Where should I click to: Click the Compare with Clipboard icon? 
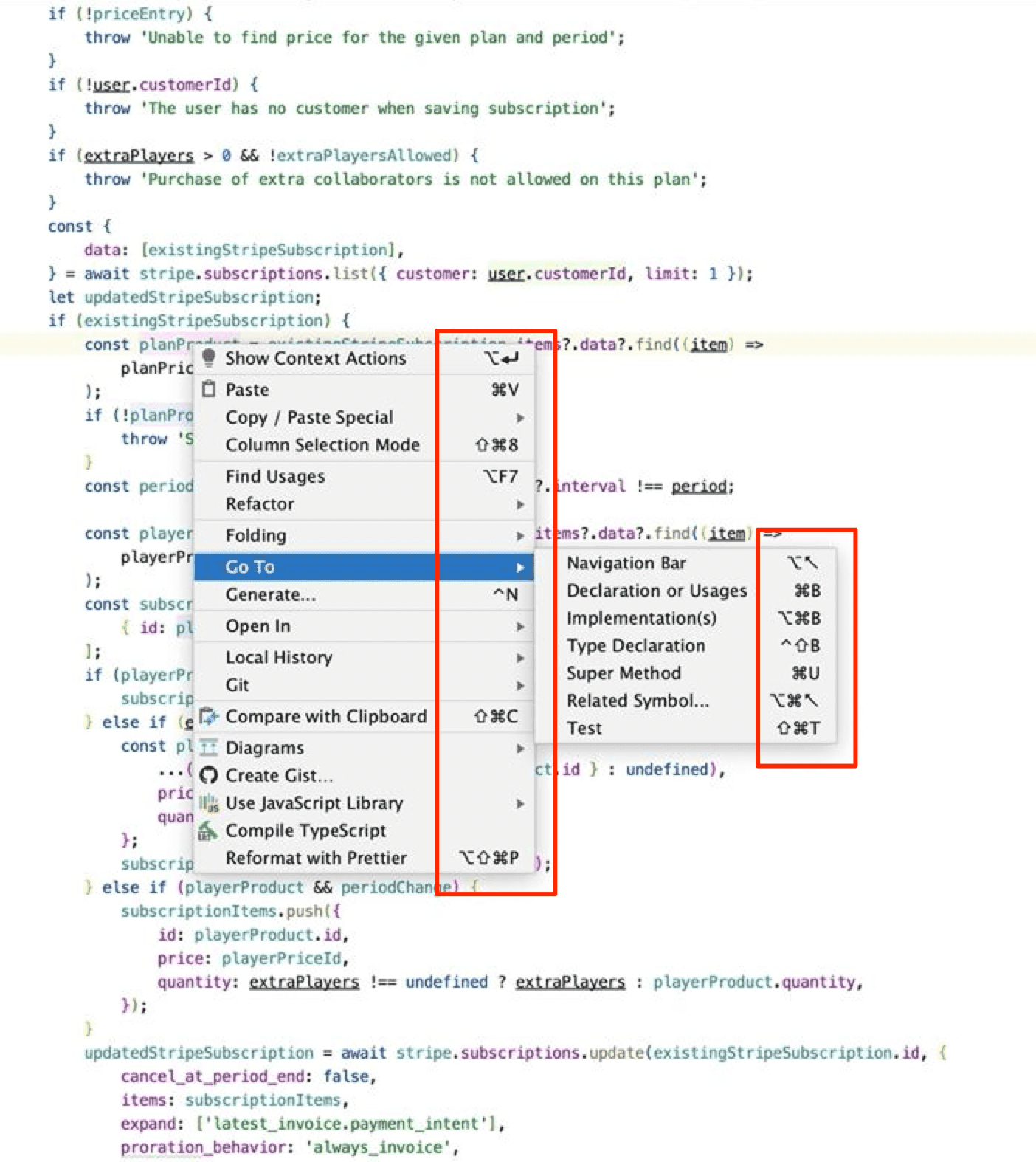pyautogui.click(x=209, y=716)
